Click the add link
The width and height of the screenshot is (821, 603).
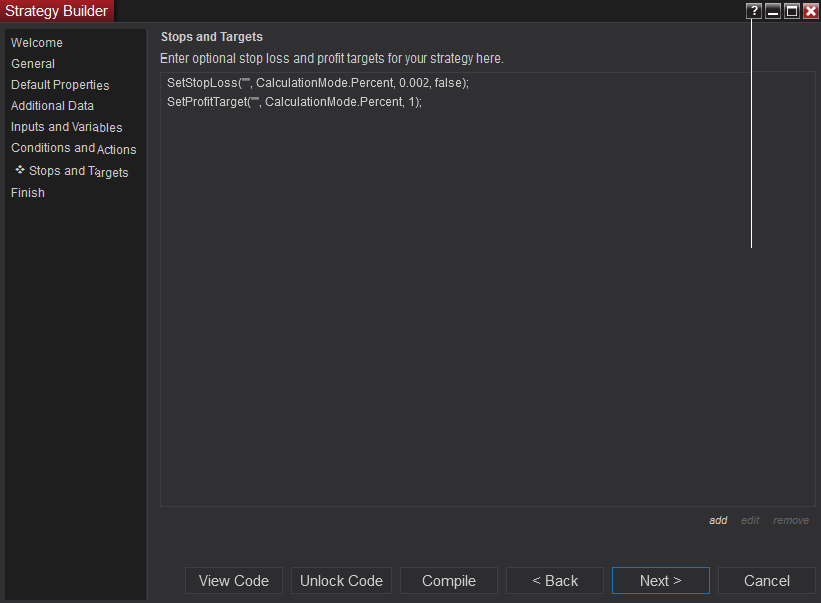tap(718, 520)
